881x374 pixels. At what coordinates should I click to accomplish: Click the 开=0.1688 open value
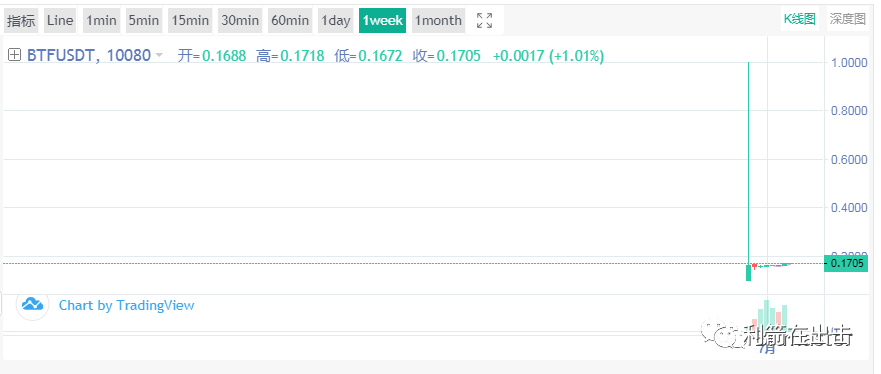tap(212, 56)
